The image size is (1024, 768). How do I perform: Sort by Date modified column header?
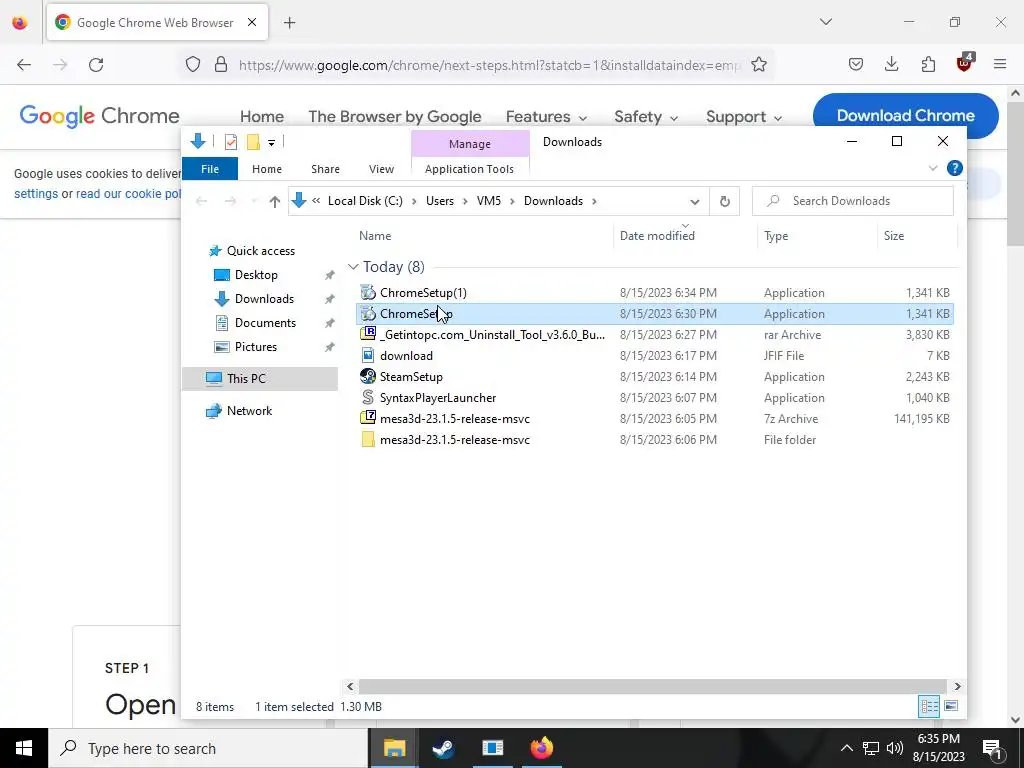tap(686, 236)
